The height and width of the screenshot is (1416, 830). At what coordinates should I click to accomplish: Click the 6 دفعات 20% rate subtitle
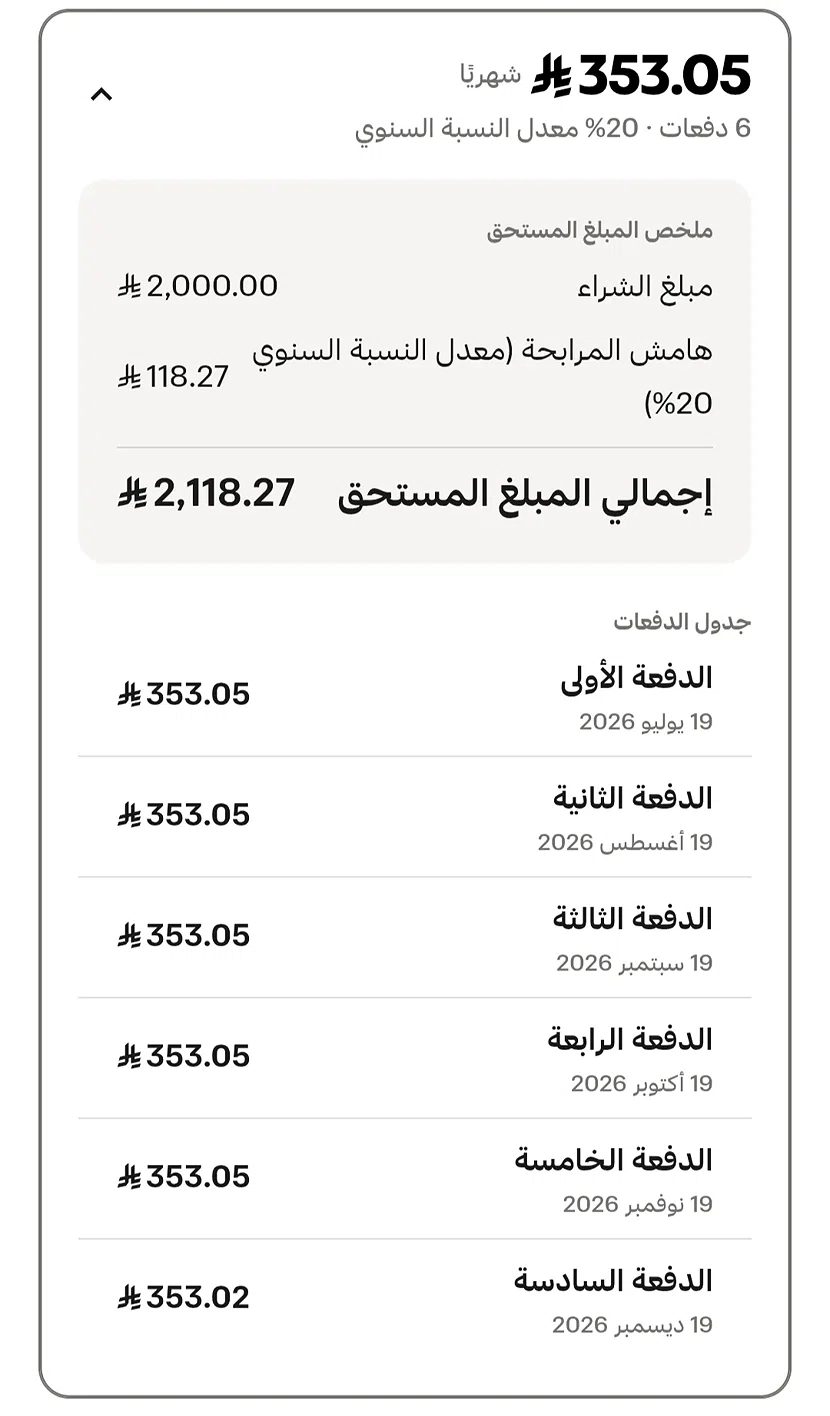[553, 129]
